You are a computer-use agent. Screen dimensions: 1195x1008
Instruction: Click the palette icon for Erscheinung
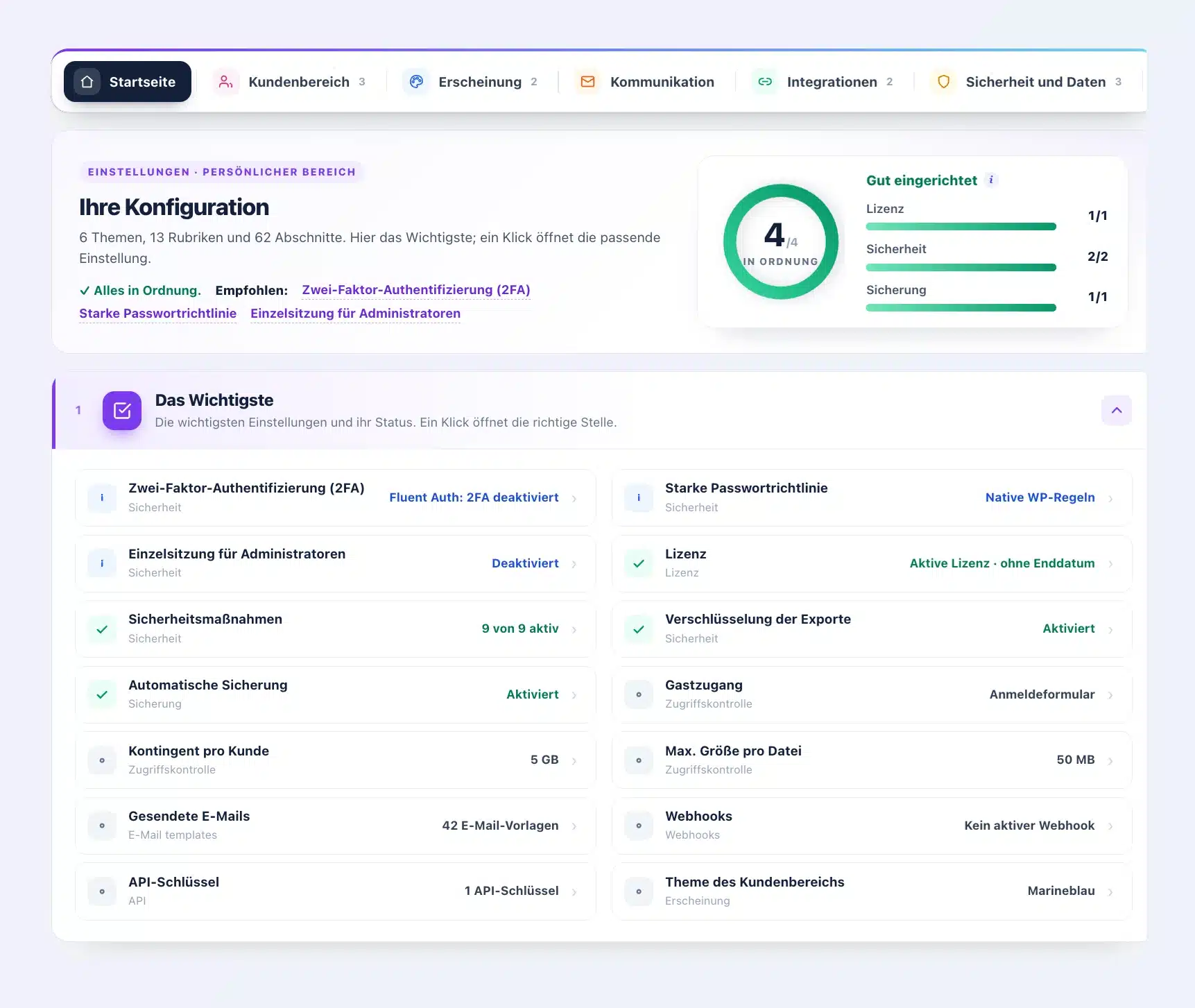416,82
